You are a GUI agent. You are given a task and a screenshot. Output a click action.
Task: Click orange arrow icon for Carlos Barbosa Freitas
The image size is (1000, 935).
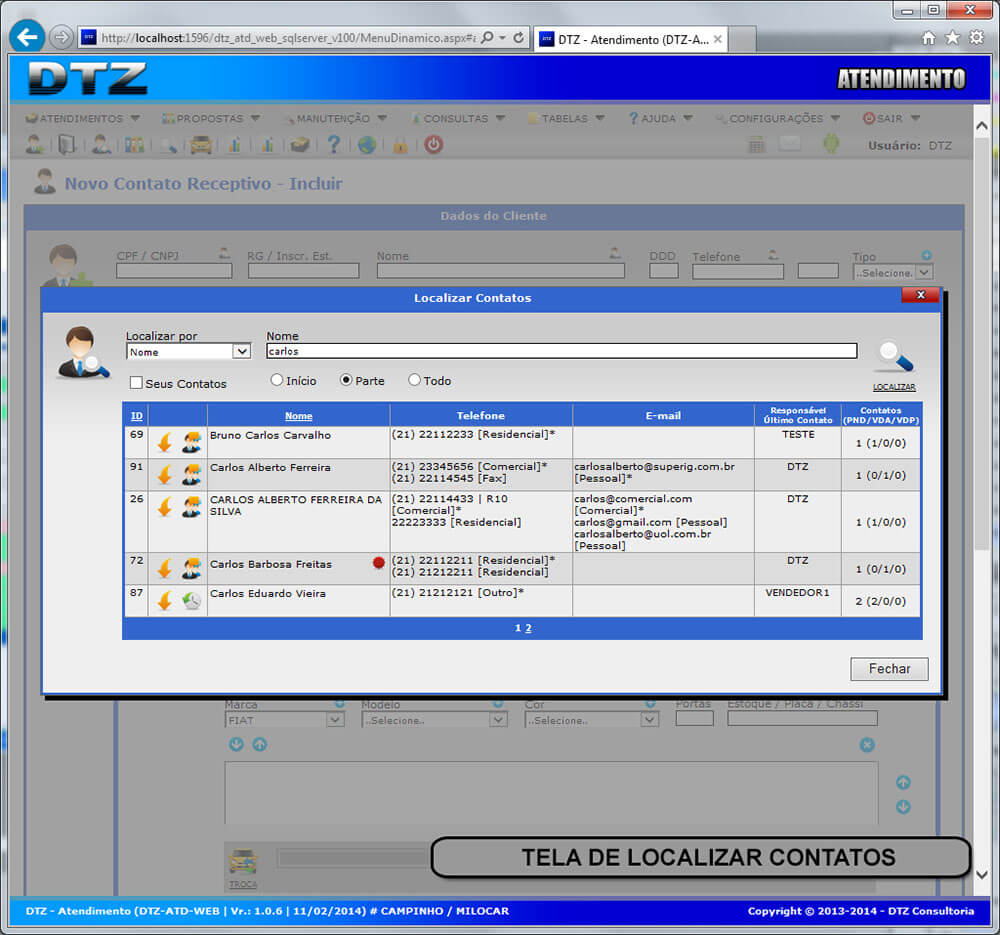(165, 569)
